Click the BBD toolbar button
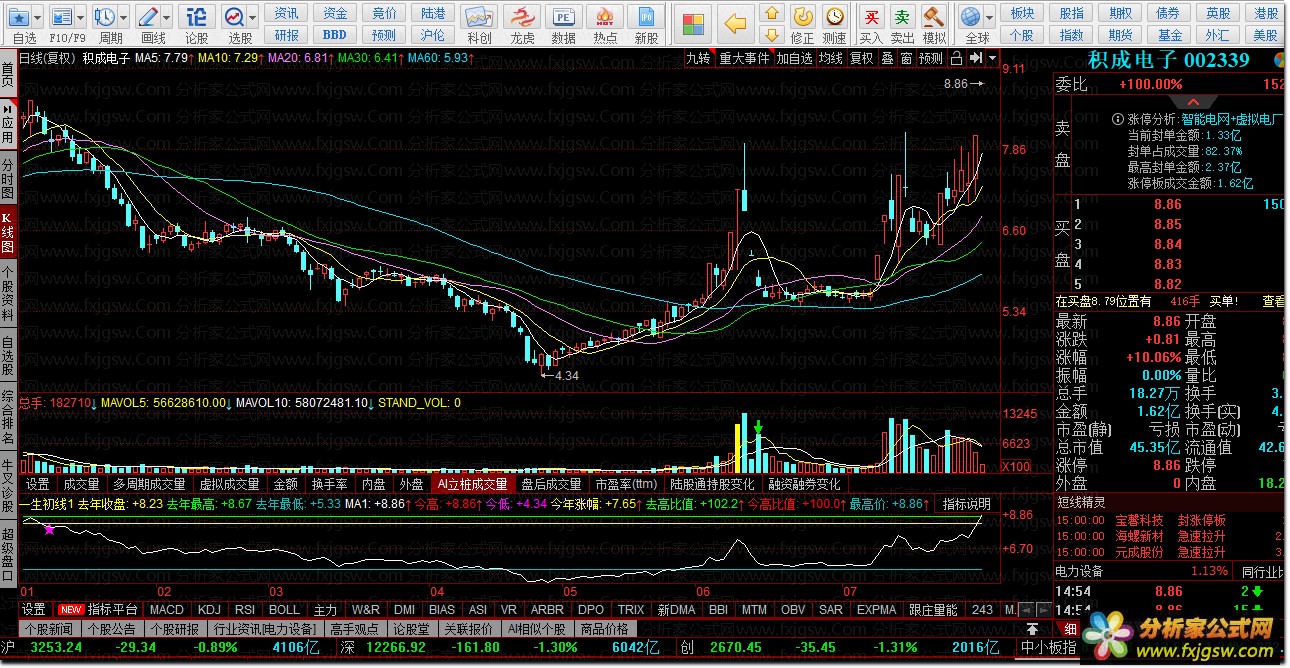The width and height of the screenshot is (1290, 668). (335, 35)
